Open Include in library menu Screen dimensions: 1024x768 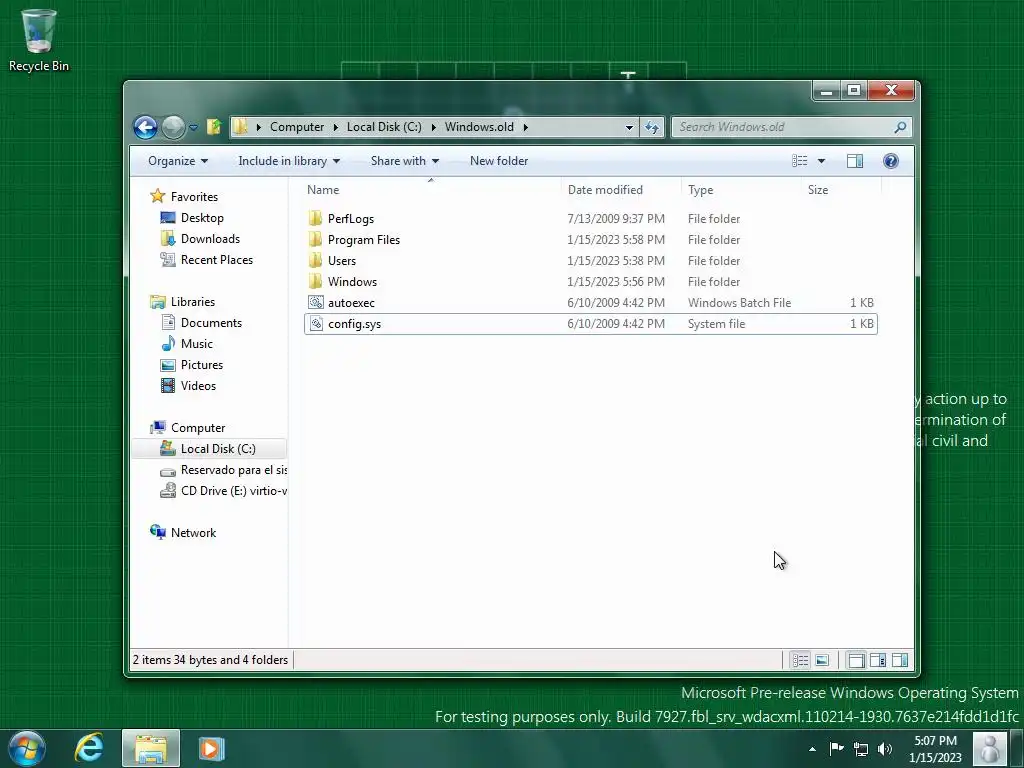(289, 161)
